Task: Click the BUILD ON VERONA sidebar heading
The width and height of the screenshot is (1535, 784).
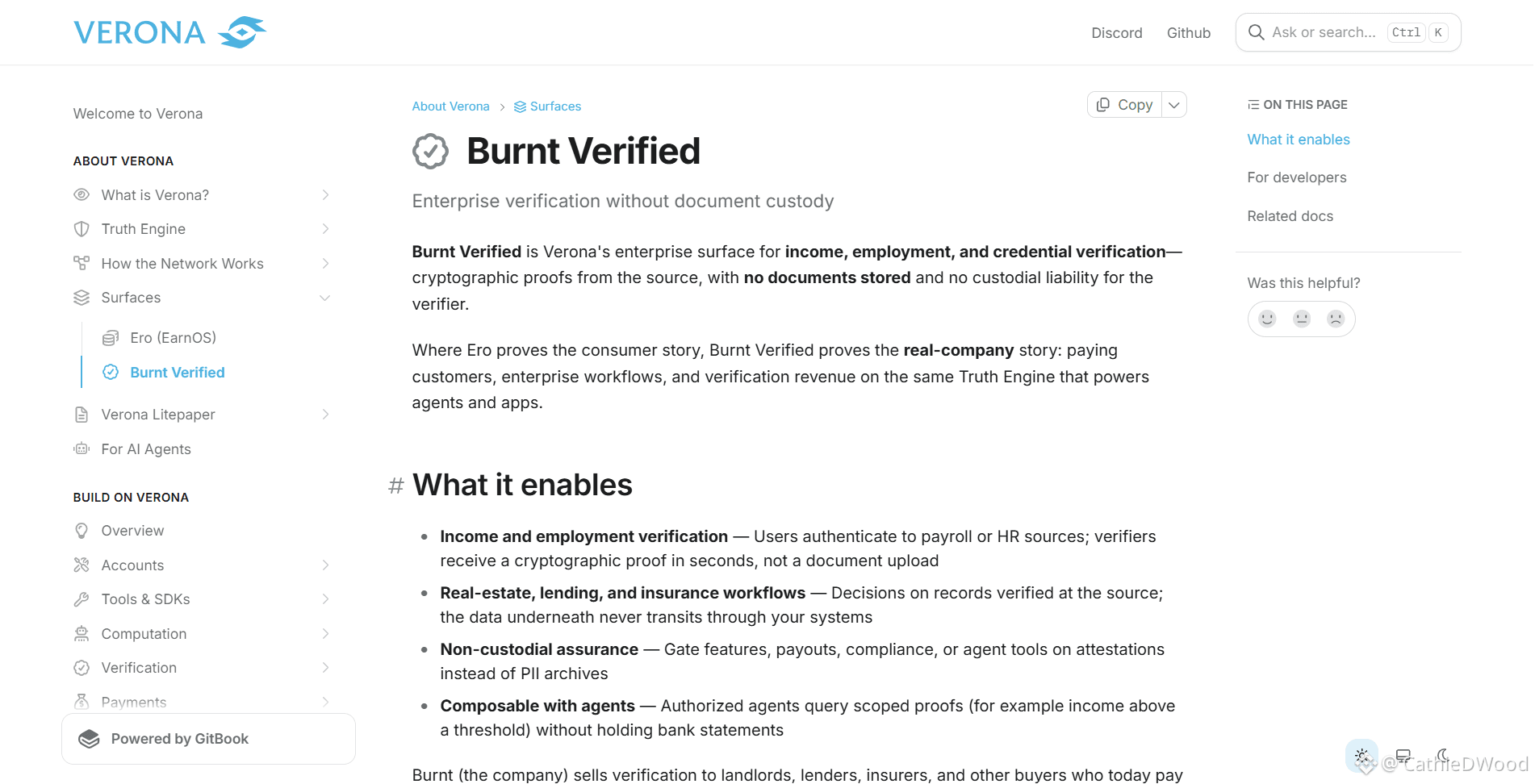Action: click(x=132, y=498)
